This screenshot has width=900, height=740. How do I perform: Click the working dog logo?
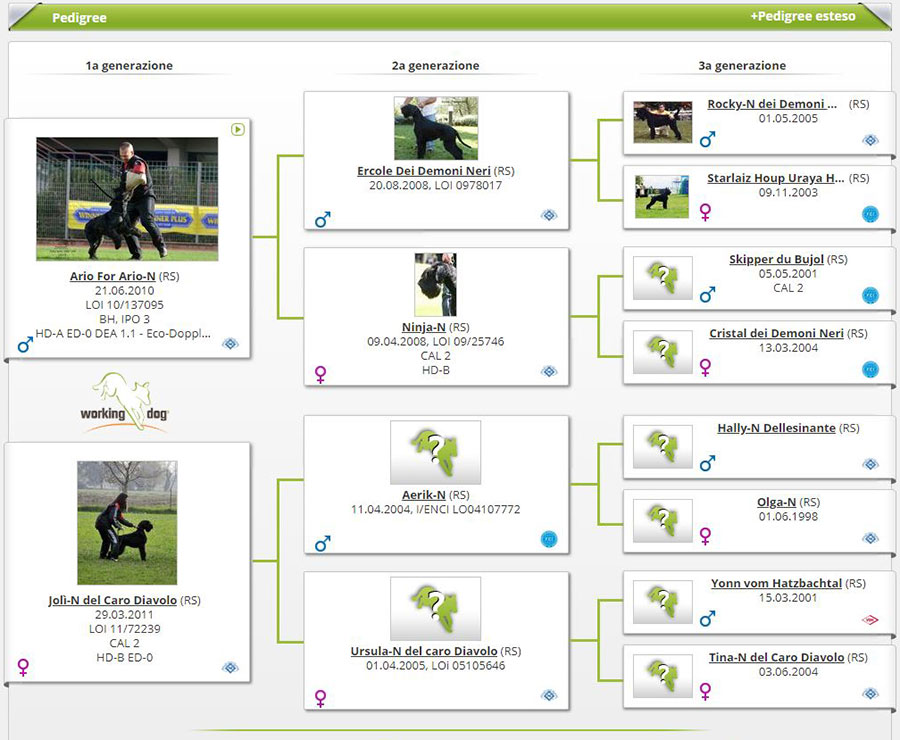(x=124, y=402)
